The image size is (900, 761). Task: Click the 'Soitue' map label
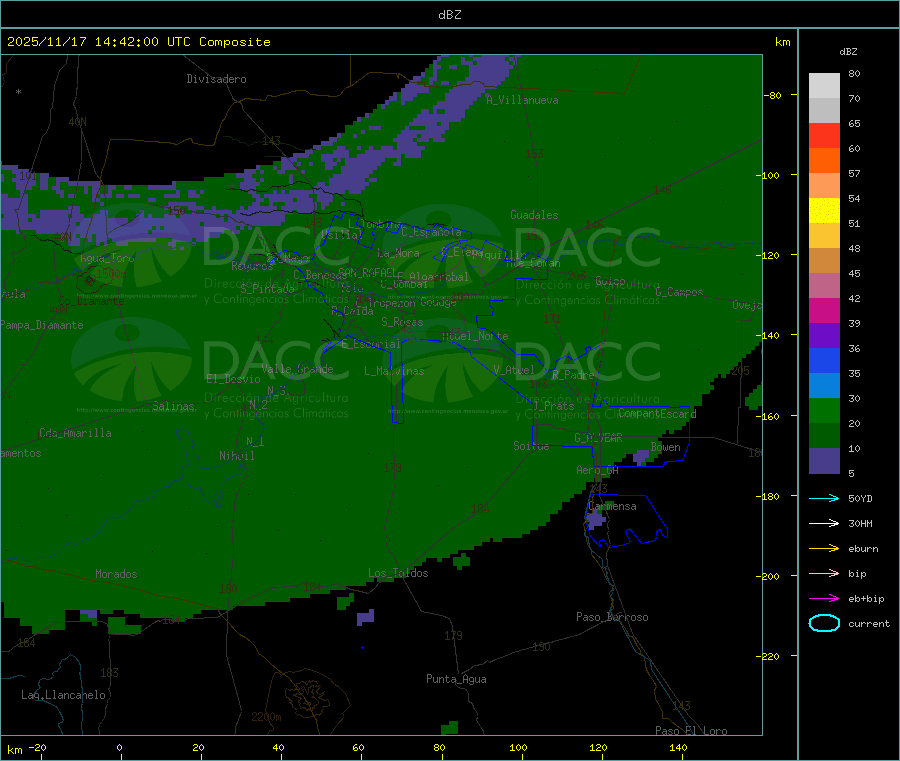[x=531, y=446]
